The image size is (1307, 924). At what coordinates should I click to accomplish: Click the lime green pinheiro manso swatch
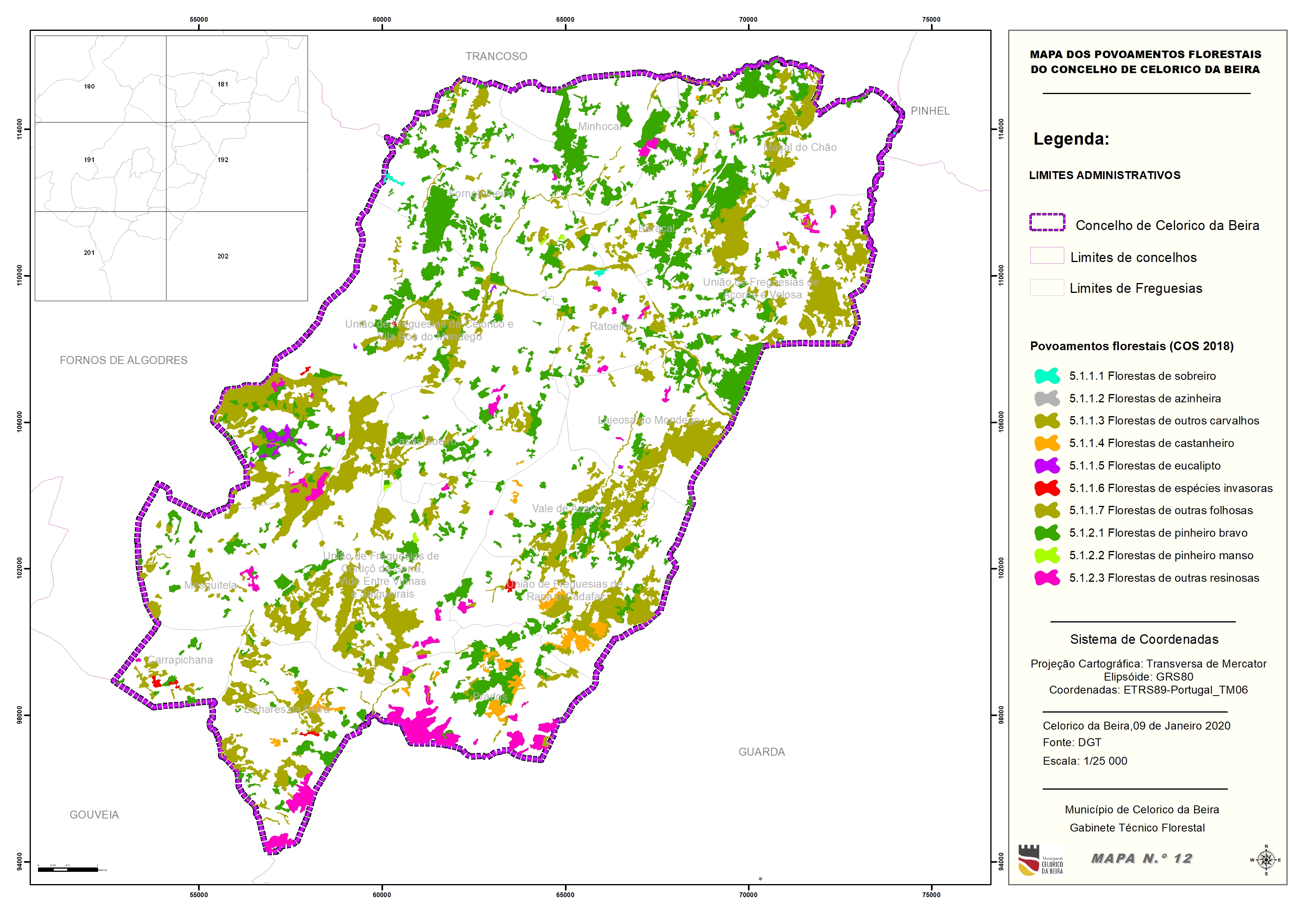[1047, 555]
